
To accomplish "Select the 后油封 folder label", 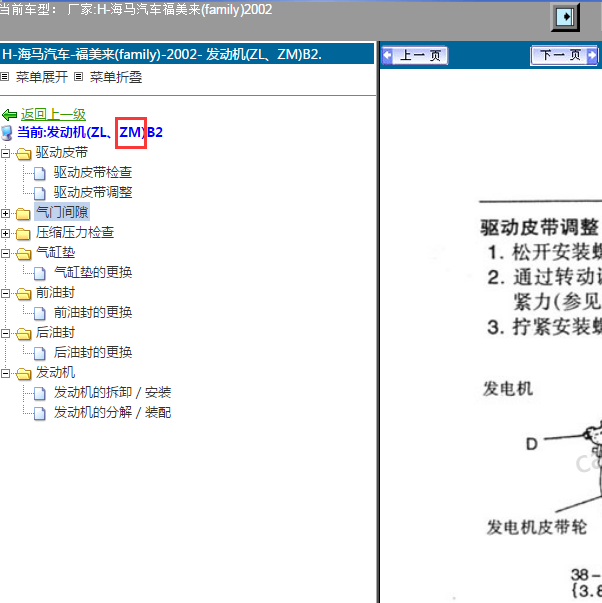I will click(55, 332).
